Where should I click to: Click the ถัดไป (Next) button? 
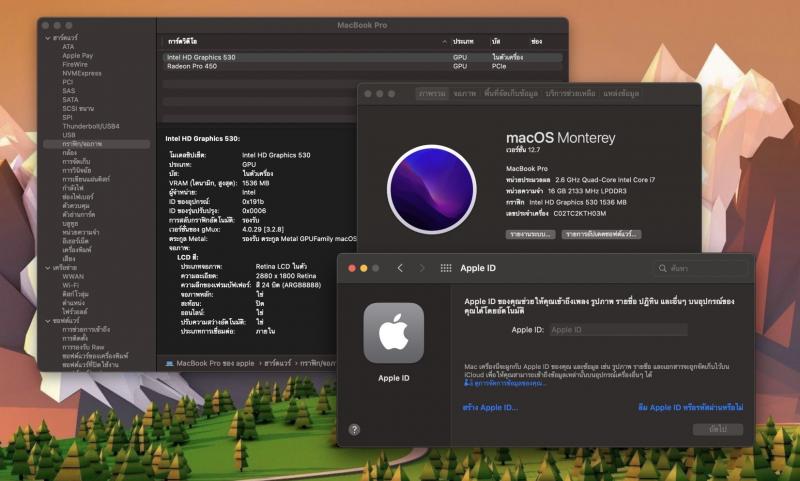point(717,429)
